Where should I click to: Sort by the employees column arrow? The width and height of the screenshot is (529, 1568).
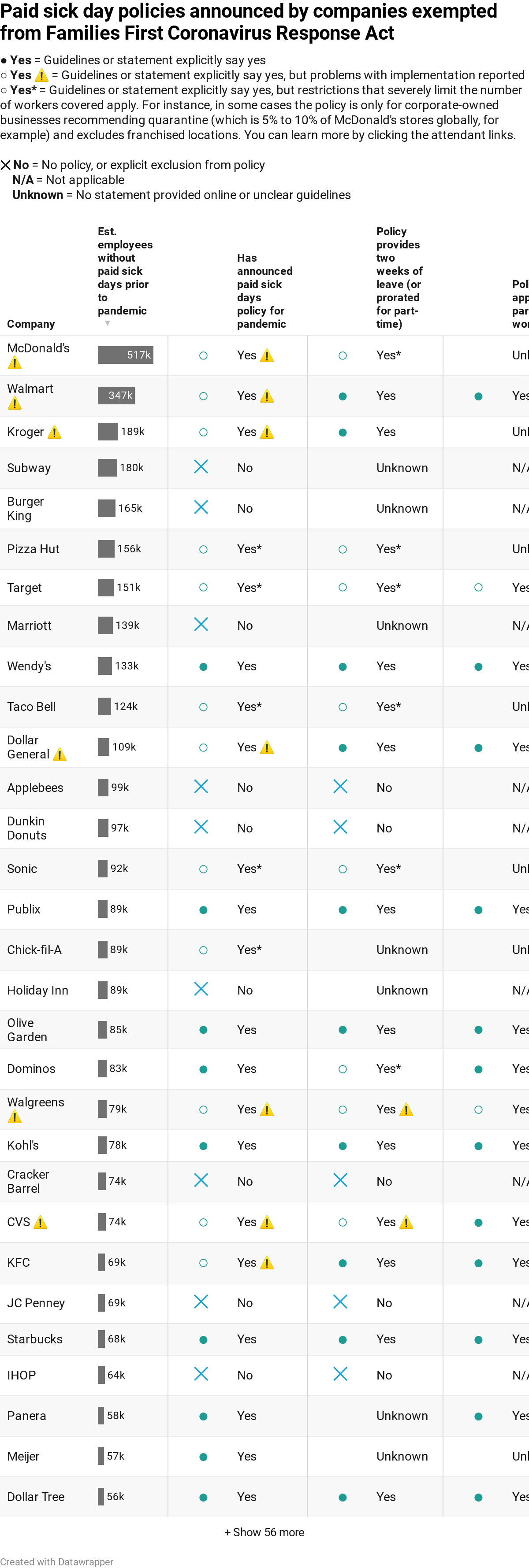108,323
